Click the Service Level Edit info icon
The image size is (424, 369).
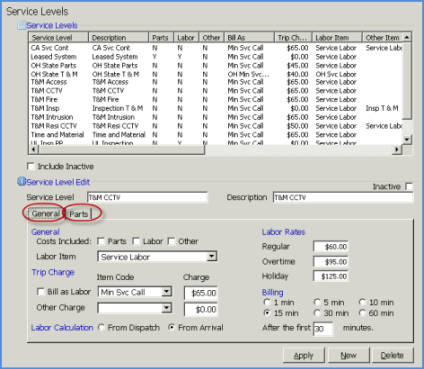21,182
